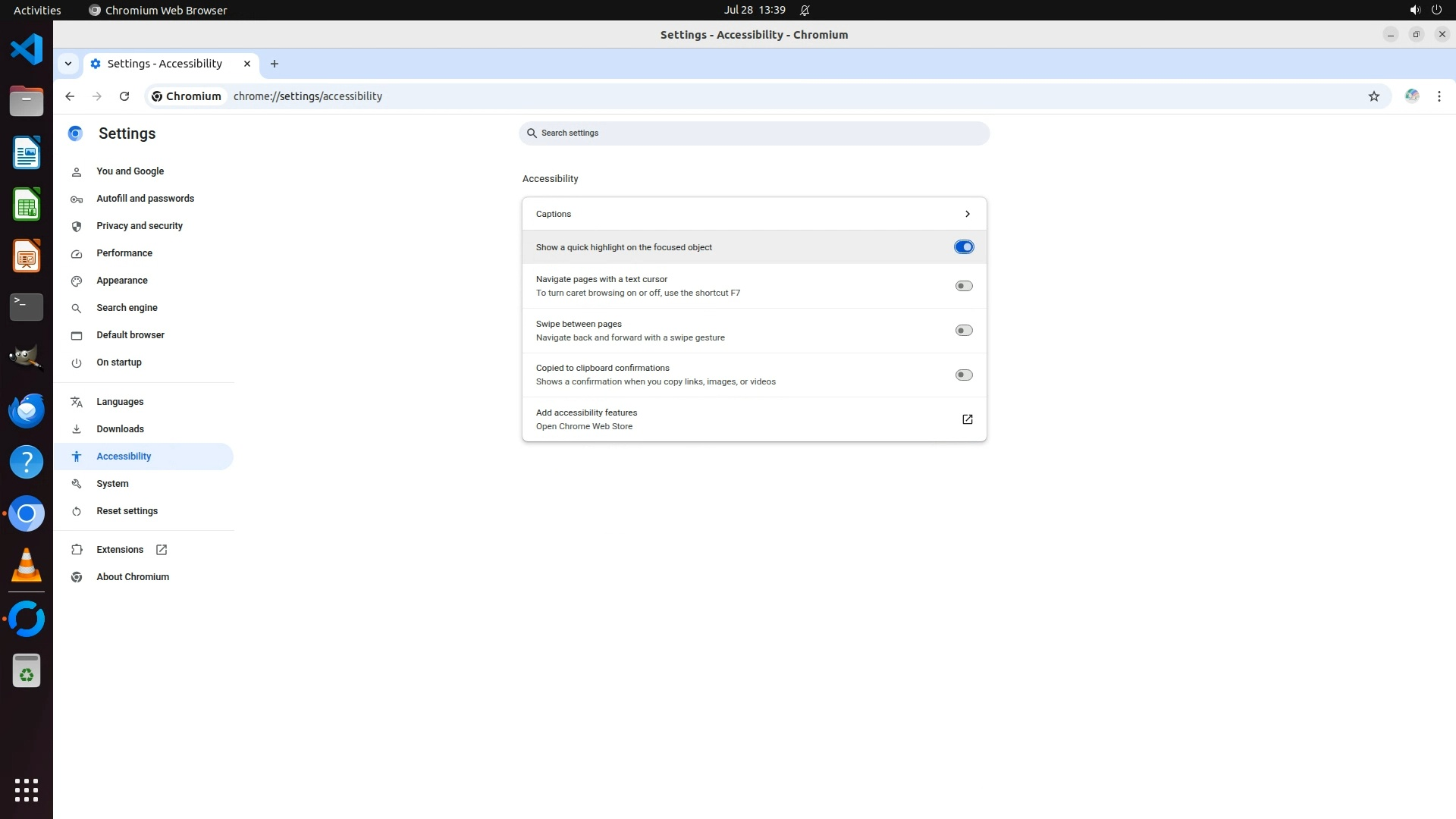Turn on Swipe between pages

pyautogui.click(x=963, y=331)
